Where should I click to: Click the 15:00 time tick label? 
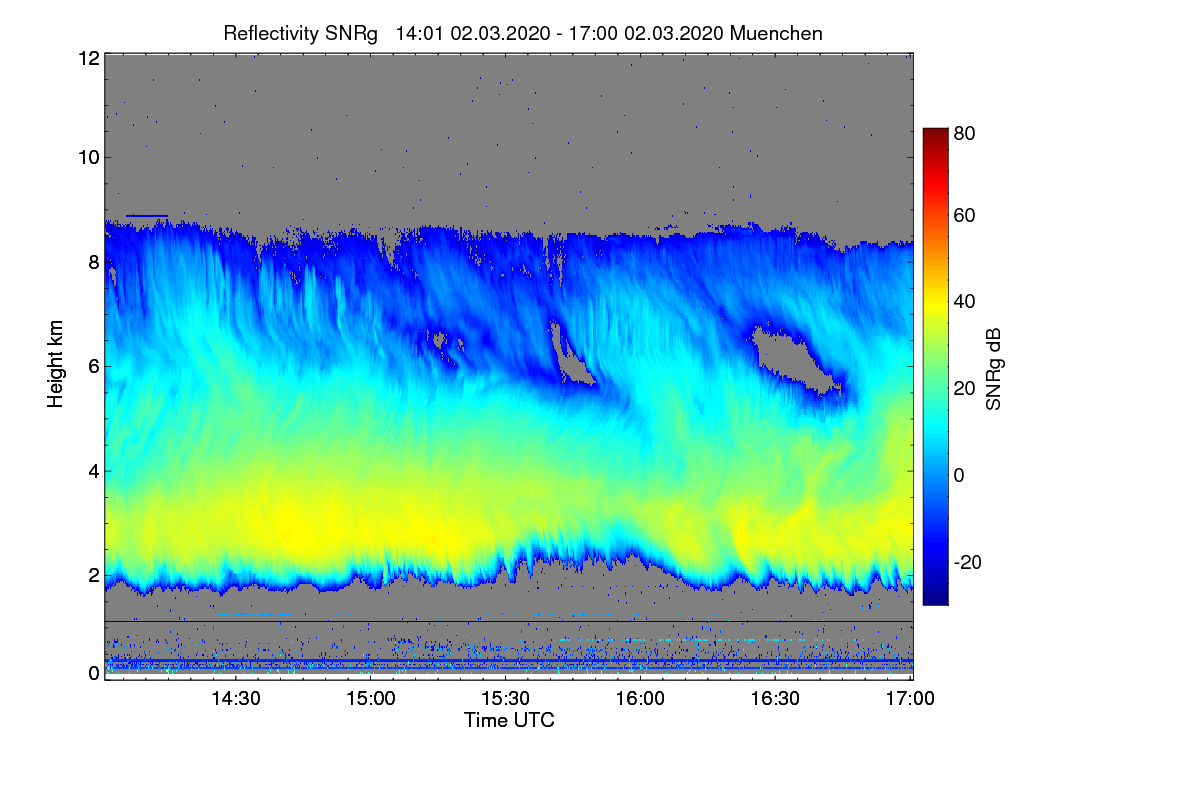371,697
